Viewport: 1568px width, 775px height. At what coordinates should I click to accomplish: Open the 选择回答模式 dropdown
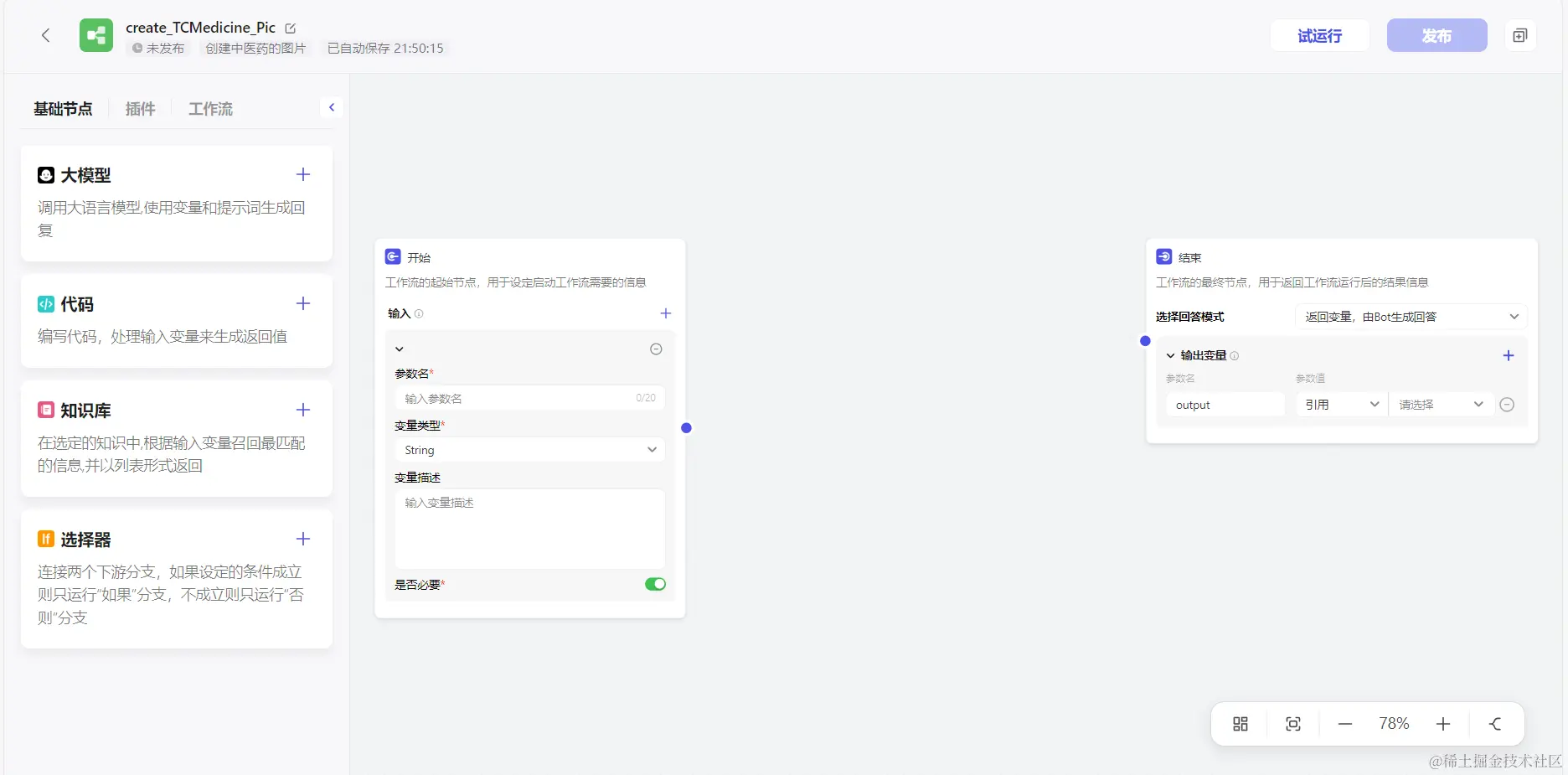(x=1411, y=317)
